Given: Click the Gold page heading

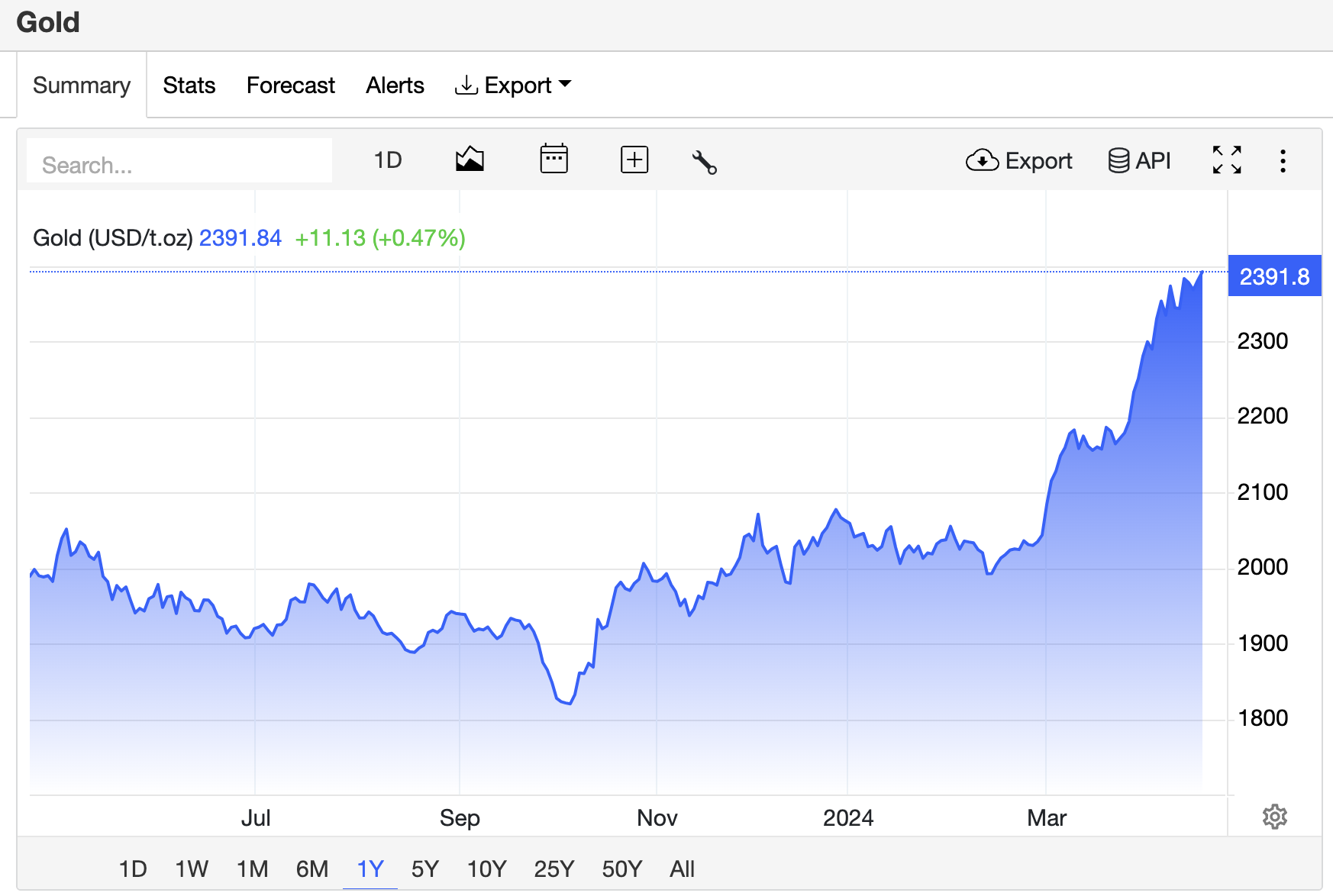Looking at the screenshot, I should click(48, 22).
